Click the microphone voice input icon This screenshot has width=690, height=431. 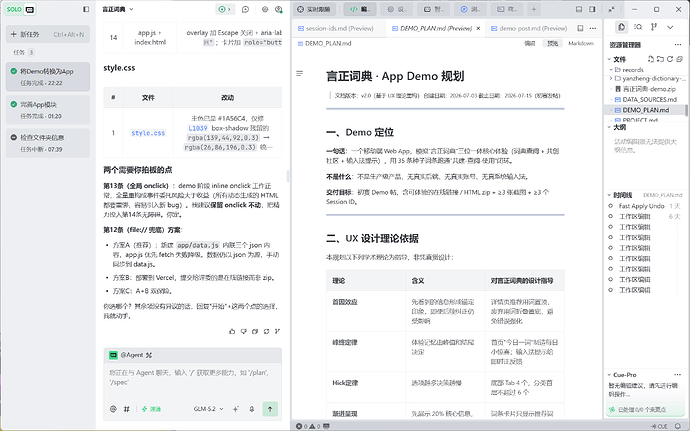click(252, 409)
